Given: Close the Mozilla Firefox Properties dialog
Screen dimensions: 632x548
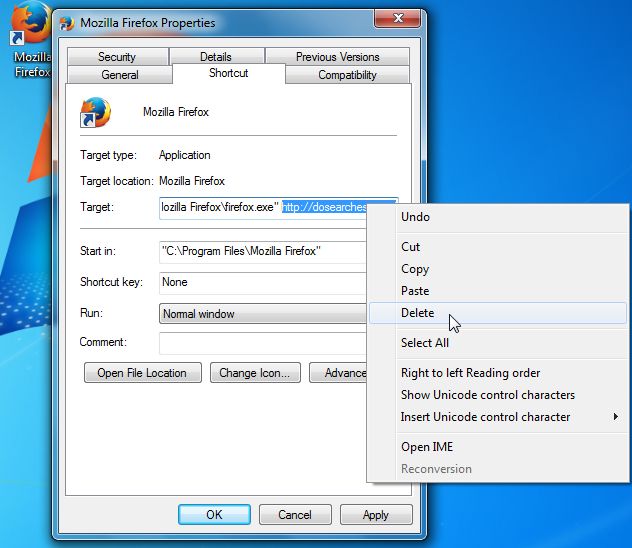Looking at the screenshot, I should click(x=397, y=18).
